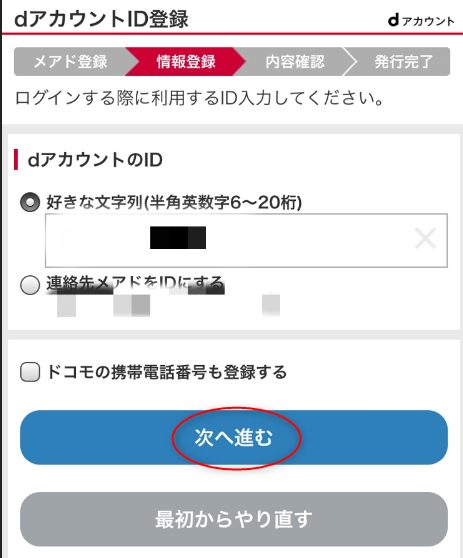Click the blurred contact email address text

pyautogui.click(x=168, y=305)
